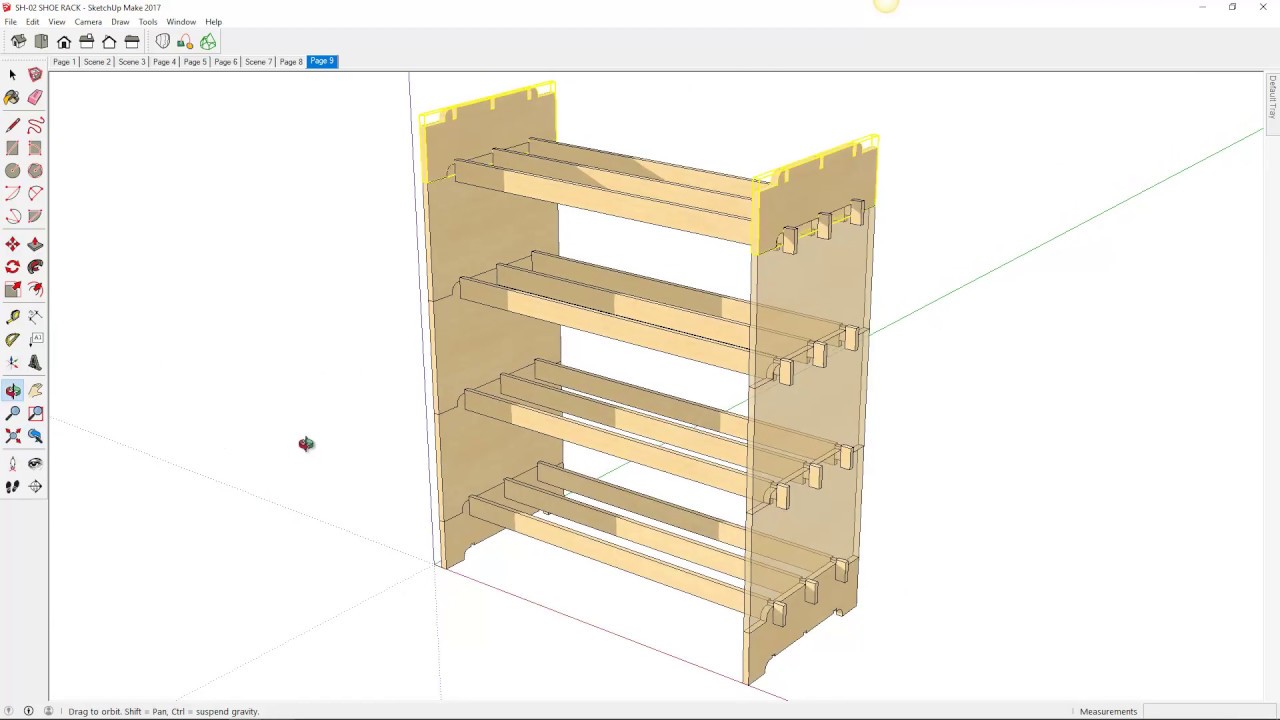The image size is (1280, 720).
Task: Select the 2 Point Arc tool
Action: pyautogui.click(x=35, y=193)
